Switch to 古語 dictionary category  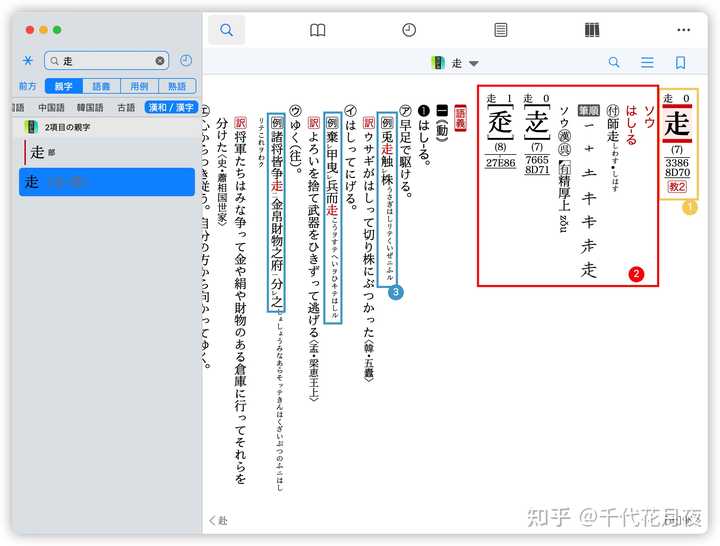coord(126,107)
